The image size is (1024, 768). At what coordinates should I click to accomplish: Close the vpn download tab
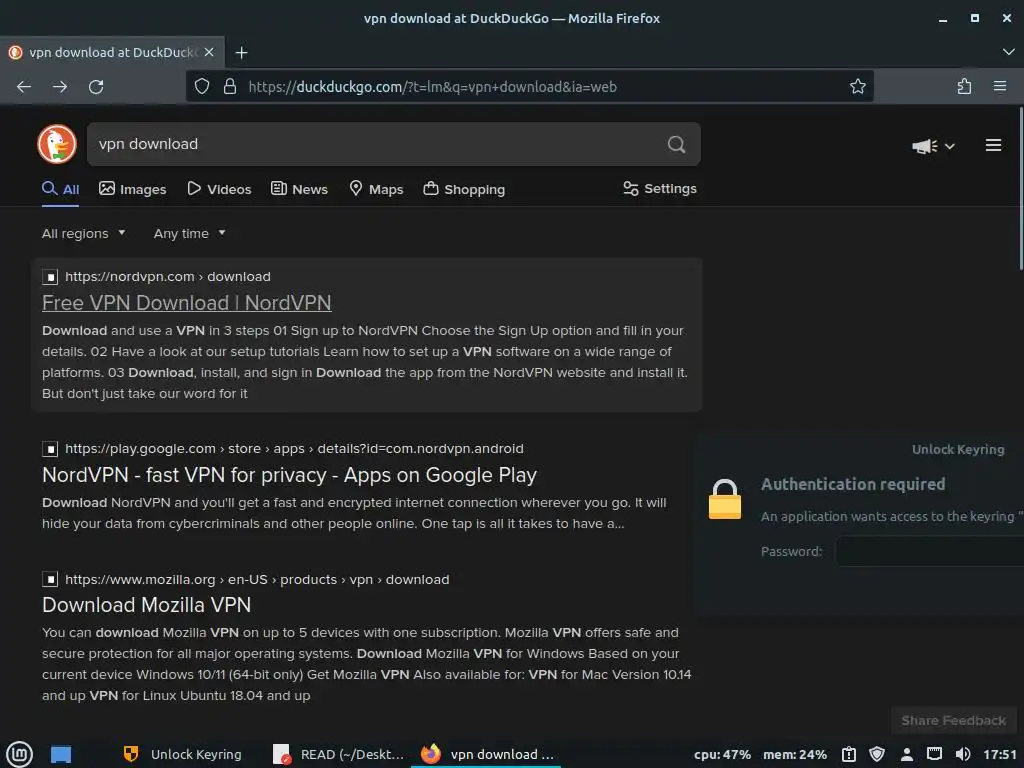[x=209, y=52]
